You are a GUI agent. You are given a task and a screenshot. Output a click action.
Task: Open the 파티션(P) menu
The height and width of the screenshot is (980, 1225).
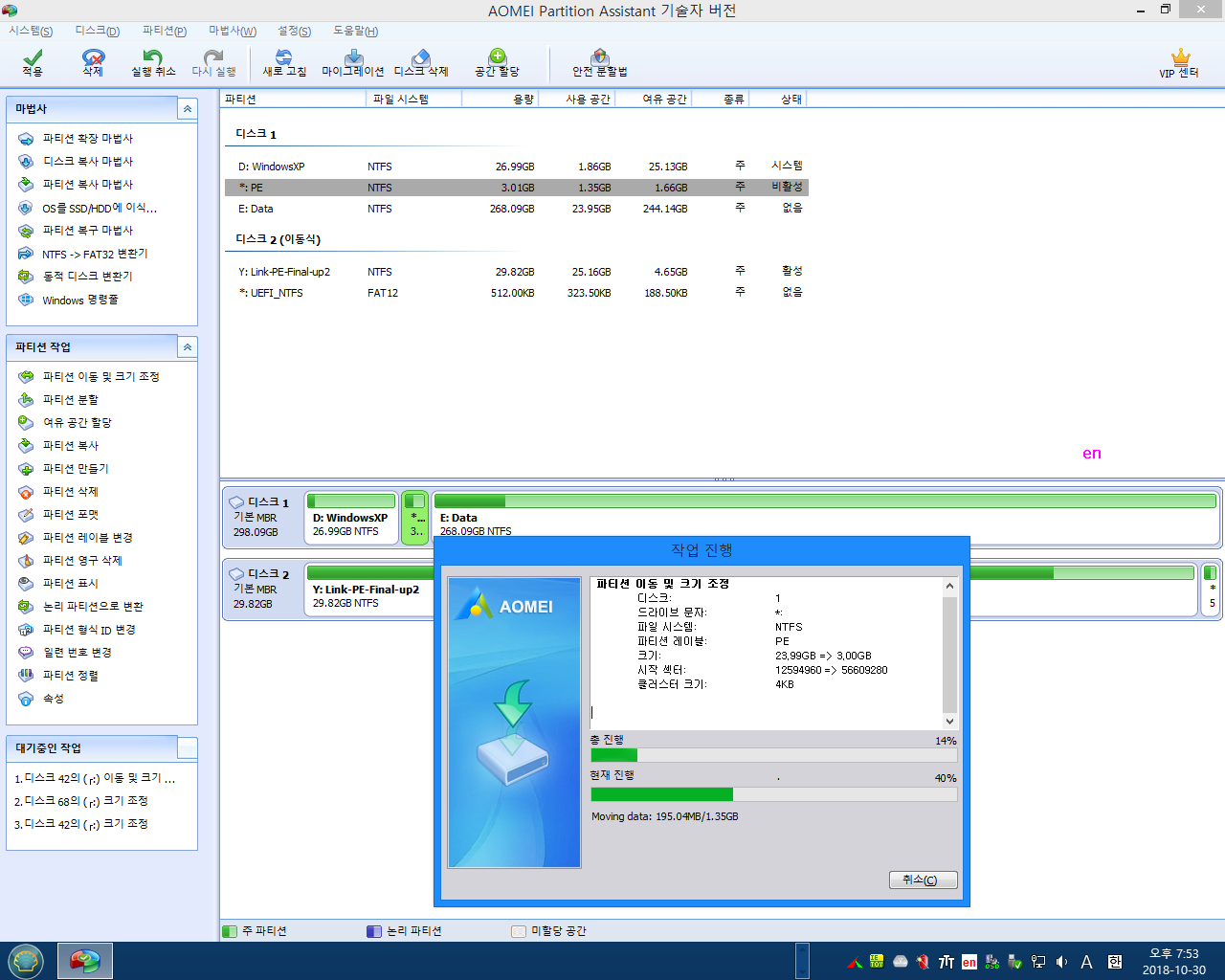(x=165, y=31)
